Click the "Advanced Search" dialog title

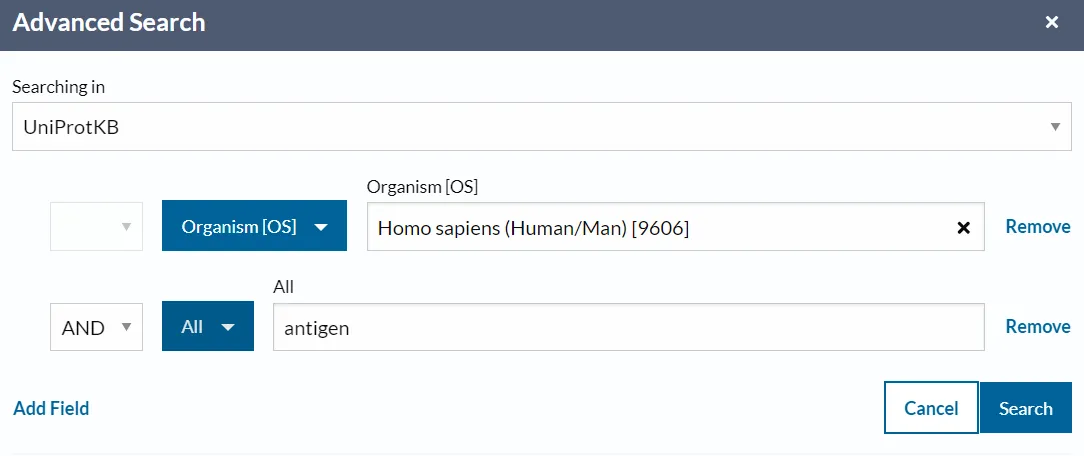tap(109, 22)
